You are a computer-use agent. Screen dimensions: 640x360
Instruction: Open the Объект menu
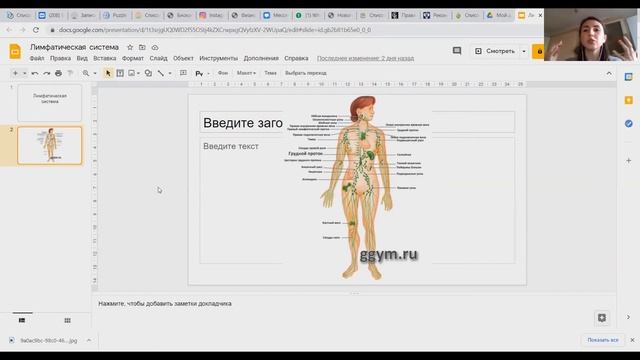pos(183,58)
